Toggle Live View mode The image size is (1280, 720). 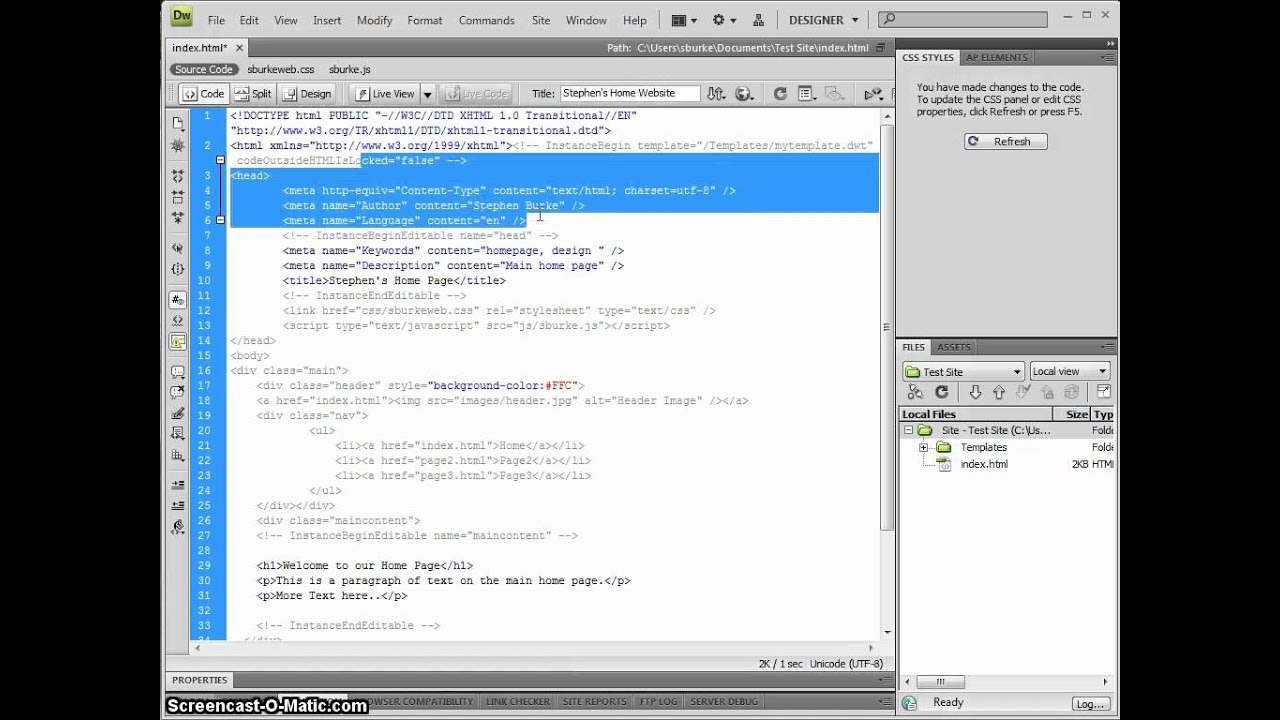(385, 94)
